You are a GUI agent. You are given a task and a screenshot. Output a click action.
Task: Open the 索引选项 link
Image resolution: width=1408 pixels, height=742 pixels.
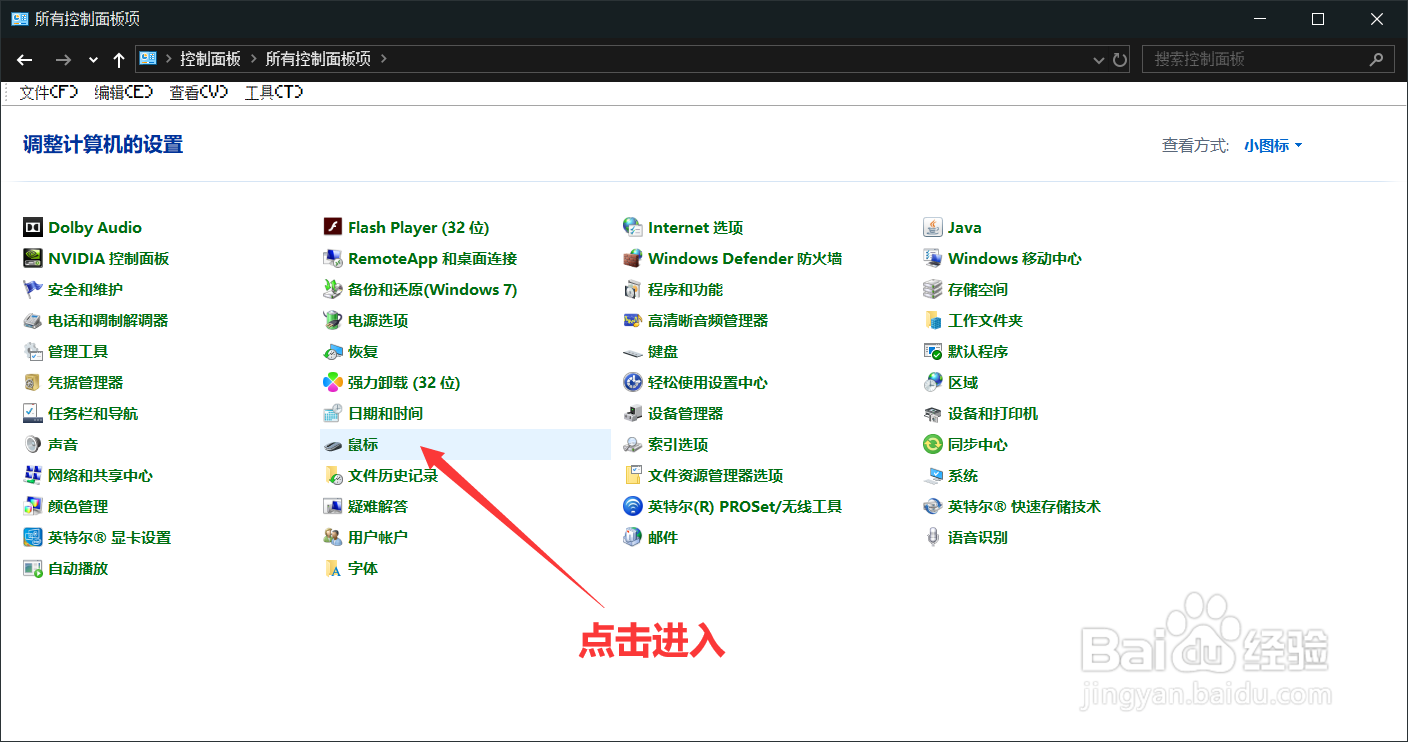point(678,444)
